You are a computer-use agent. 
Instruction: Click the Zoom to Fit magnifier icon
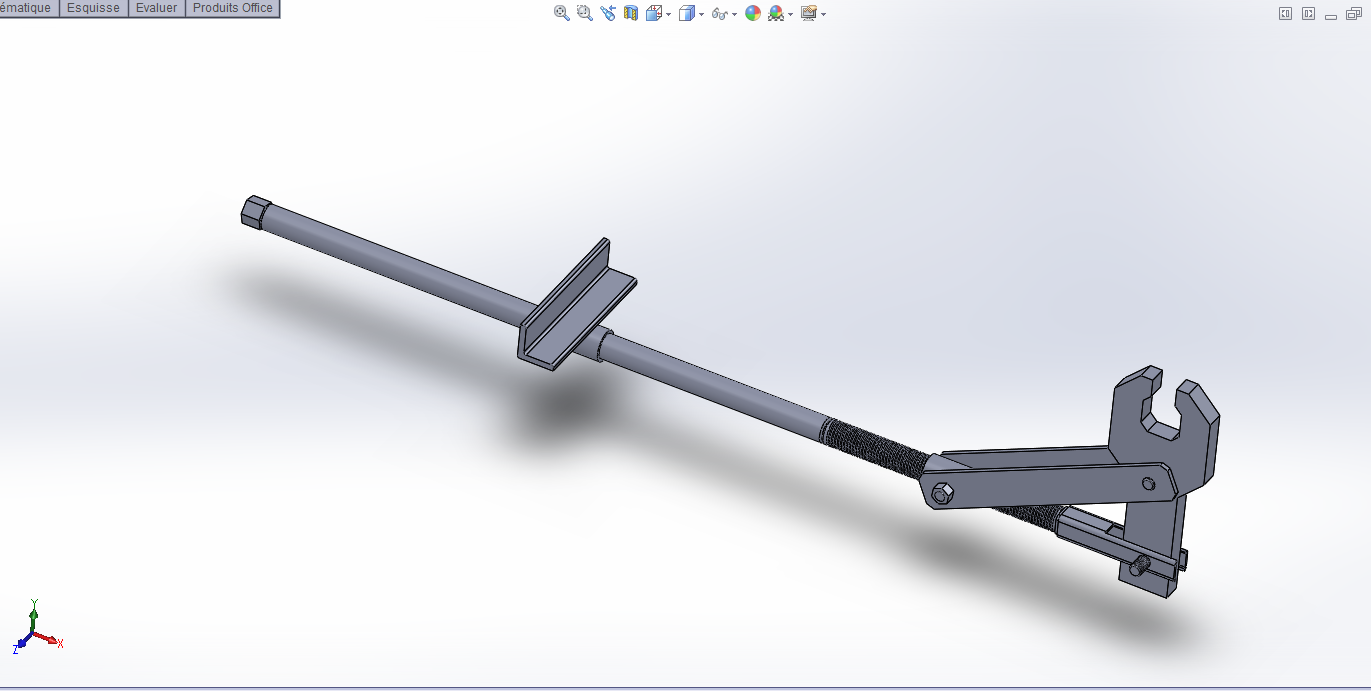coord(562,13)
